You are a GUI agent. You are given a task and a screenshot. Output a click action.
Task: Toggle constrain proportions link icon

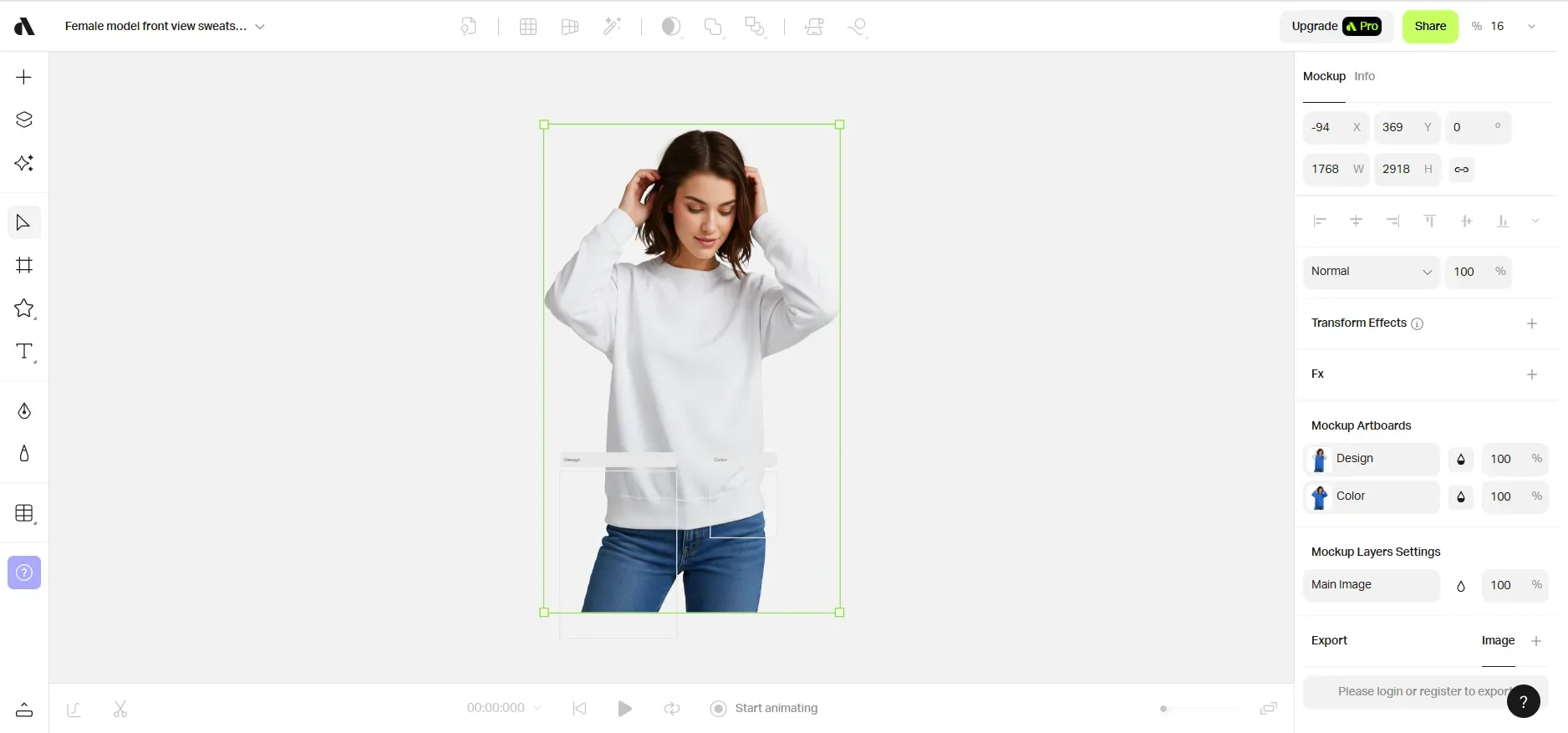click(x=1461, y=169)
